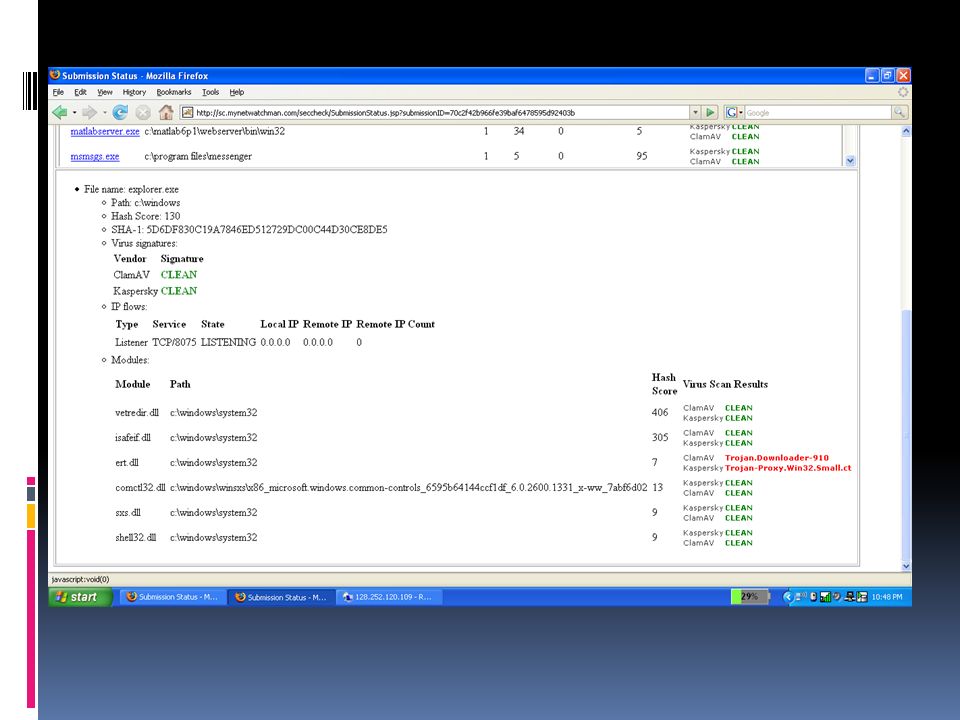The height and width of the screenshot is (720, 960).
Task: Click the Remote IP Count column header
Action: [396, 324]
